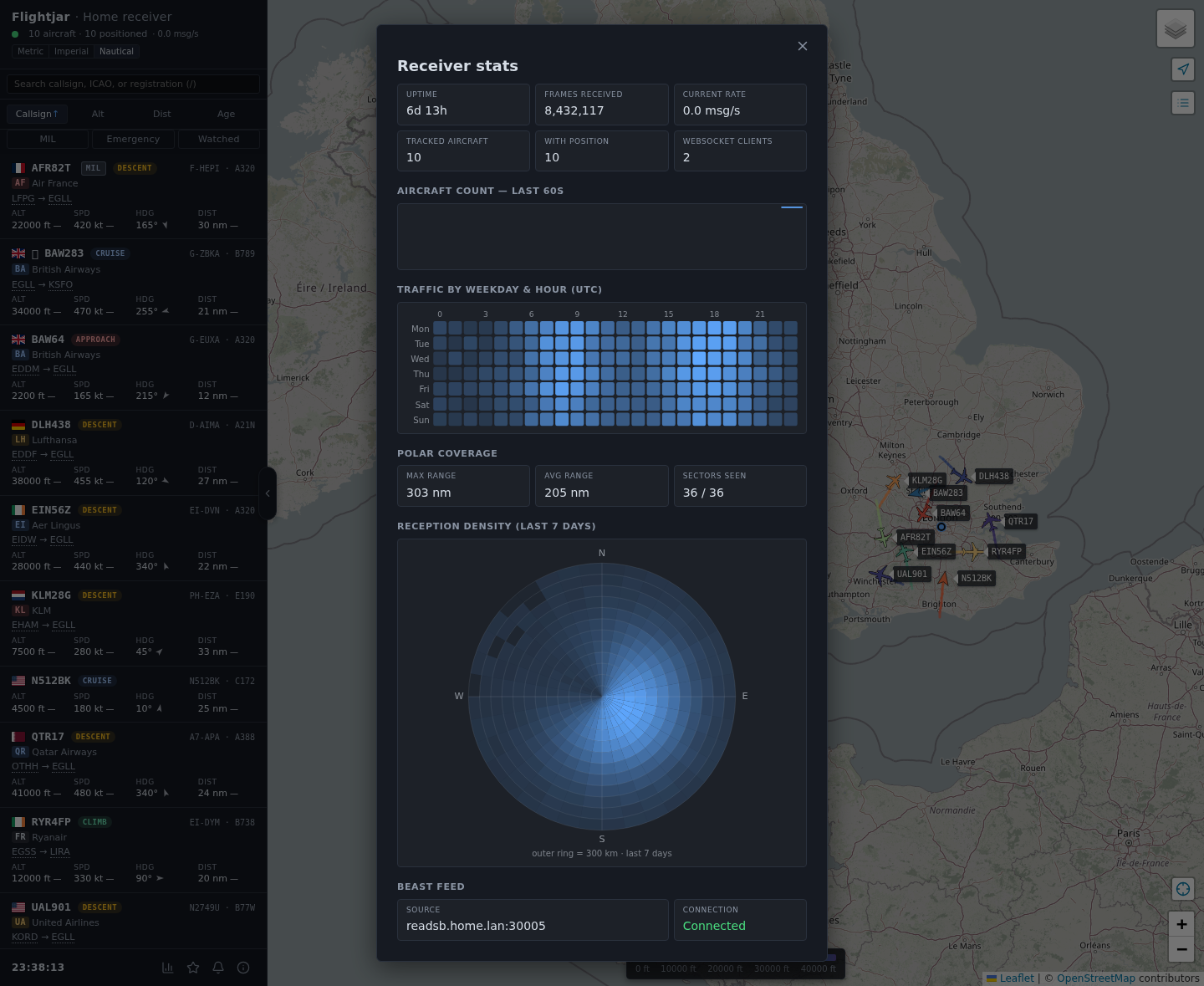Switch units to Imperial

click(71, 51)
